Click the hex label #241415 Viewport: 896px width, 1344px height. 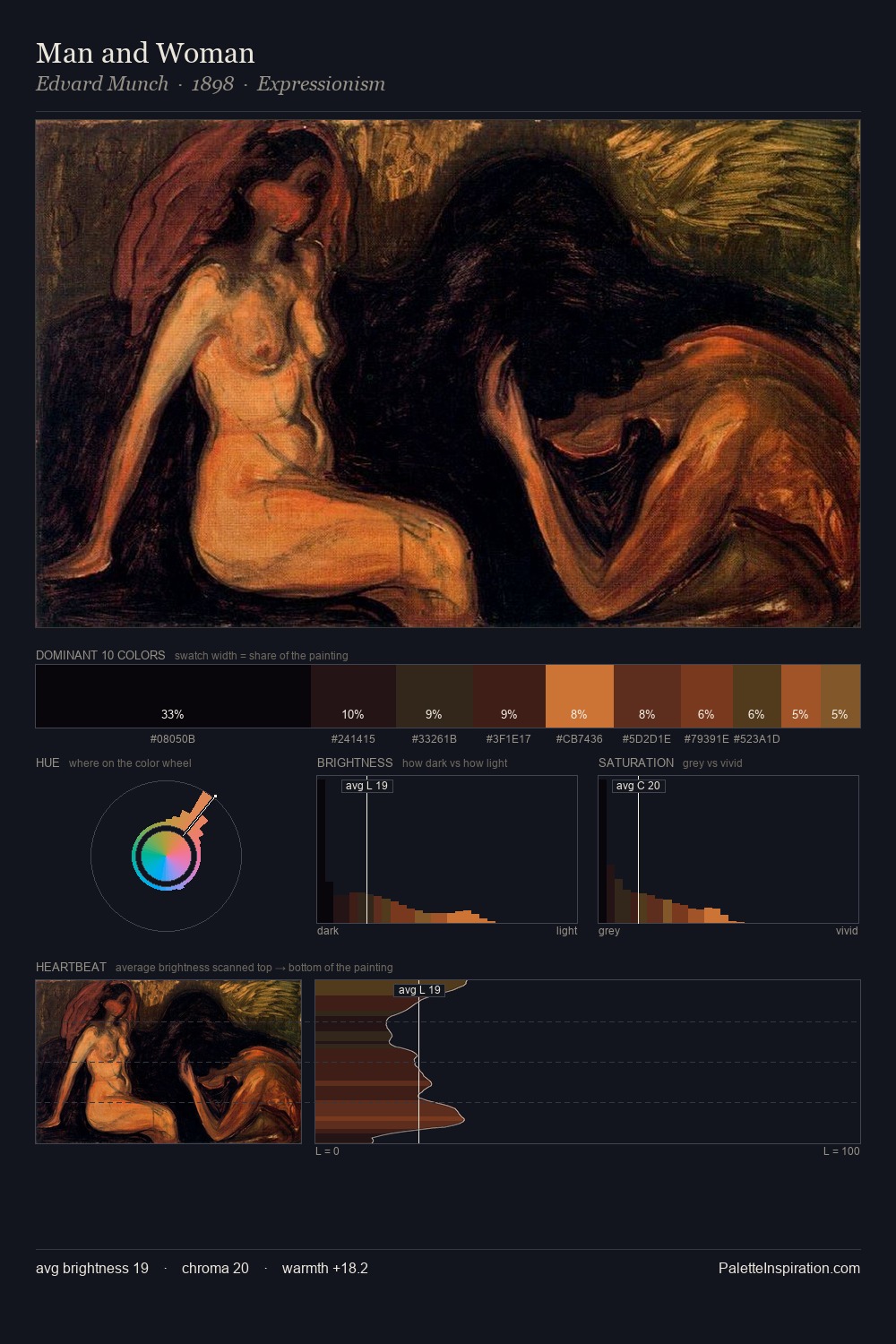(x=353, y=739)
